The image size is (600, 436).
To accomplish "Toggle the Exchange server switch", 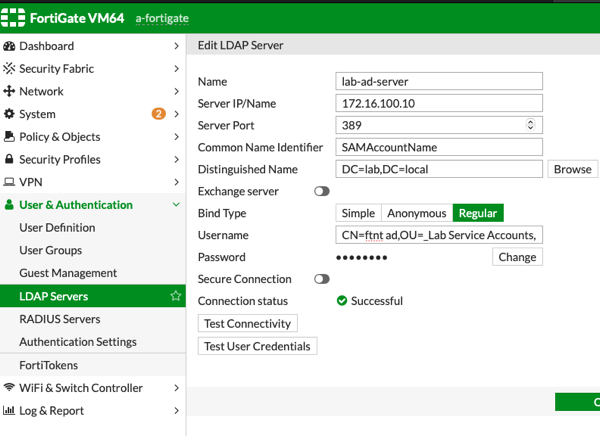I will [x=322, y=191].
